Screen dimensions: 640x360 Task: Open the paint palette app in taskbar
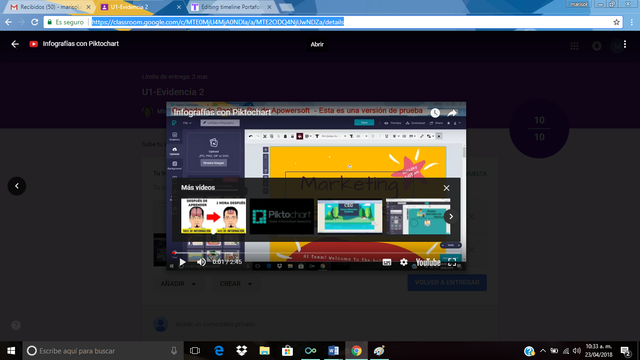379,351
